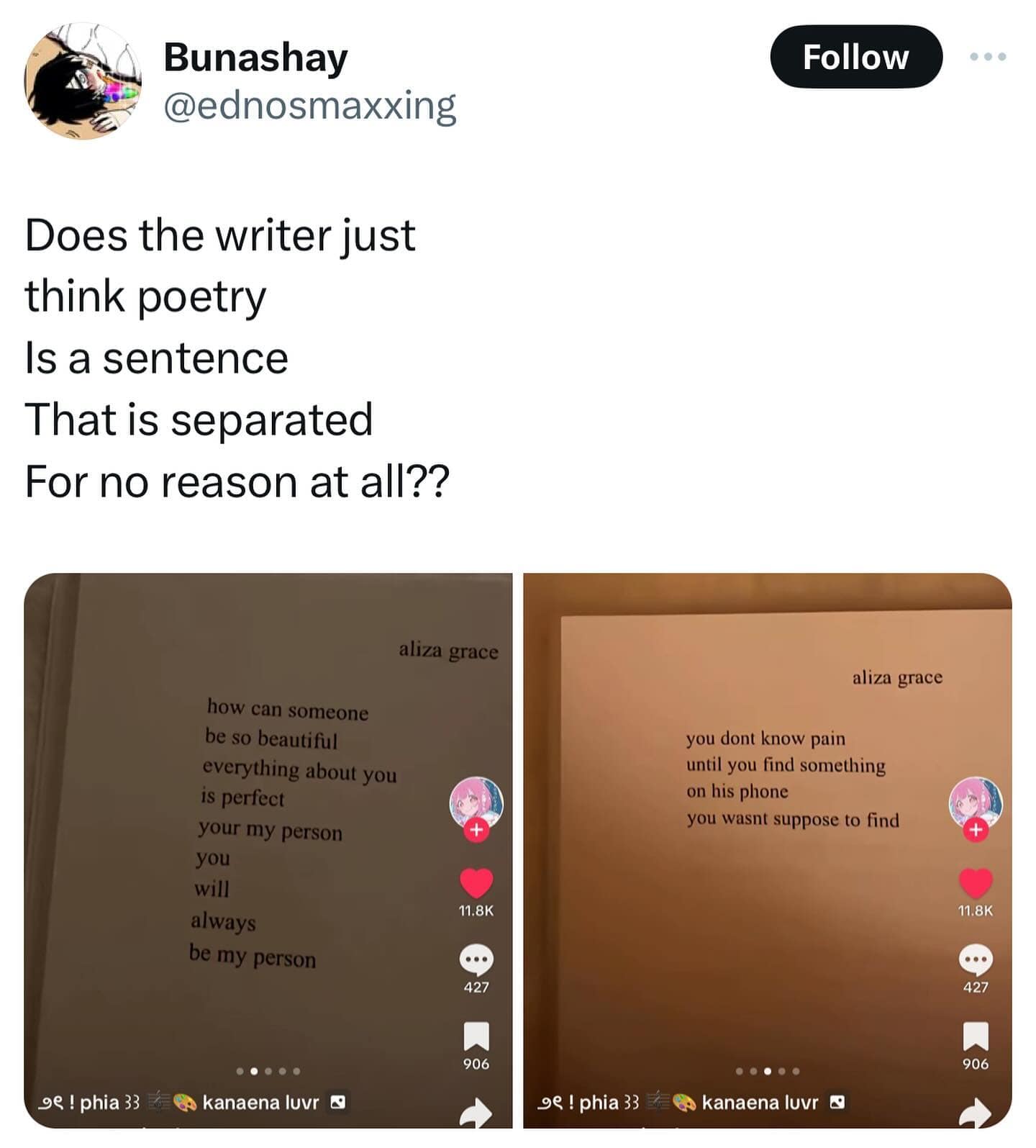Image resolution: width=1036 pixels, height=1148 pixels.
Task: Click the Bunashay display name
Action: coord(255,58)
